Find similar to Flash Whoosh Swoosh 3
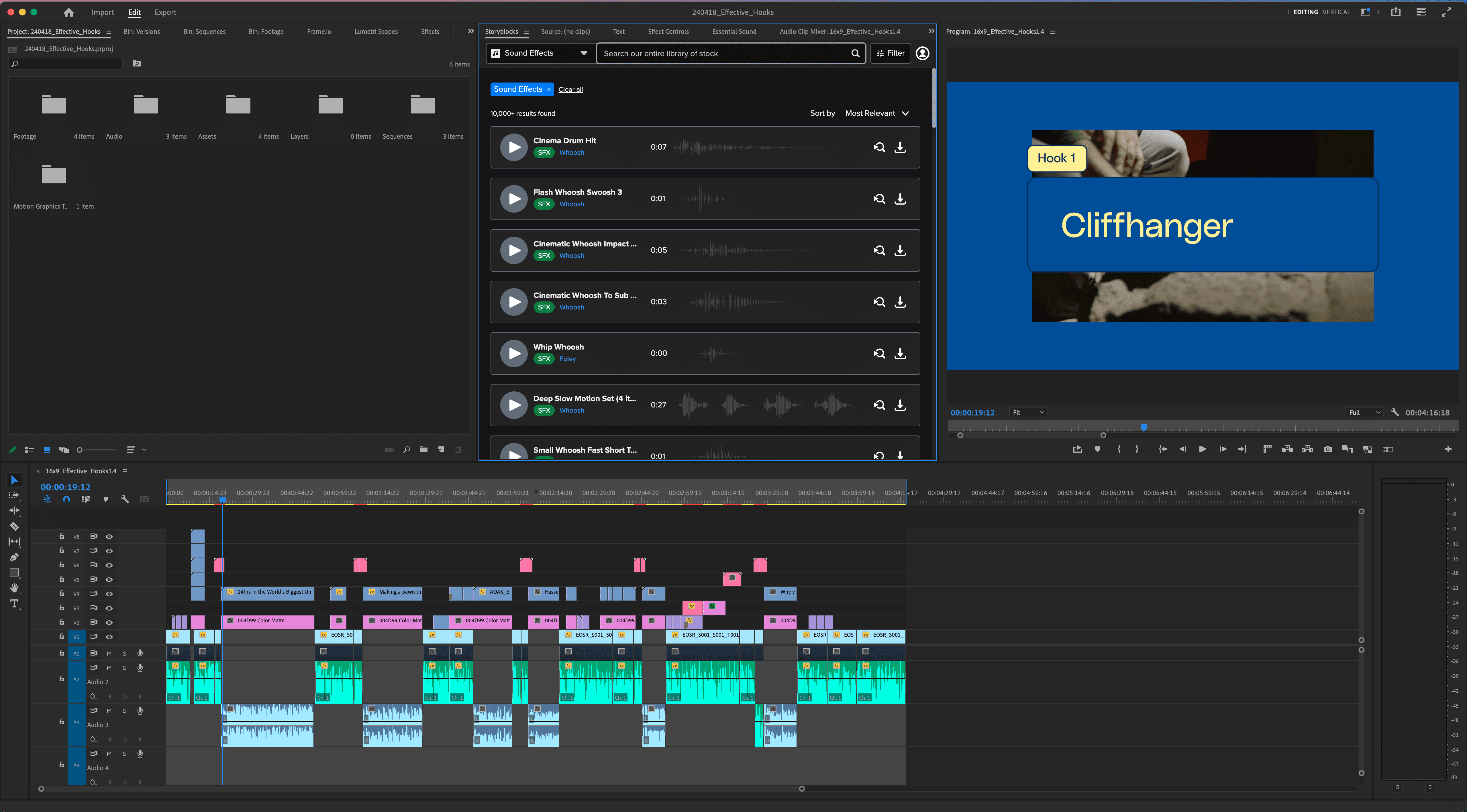Image resolution: width=1467 pixels, height=812 pixels. pyautogui.click(x=879, y=199)
